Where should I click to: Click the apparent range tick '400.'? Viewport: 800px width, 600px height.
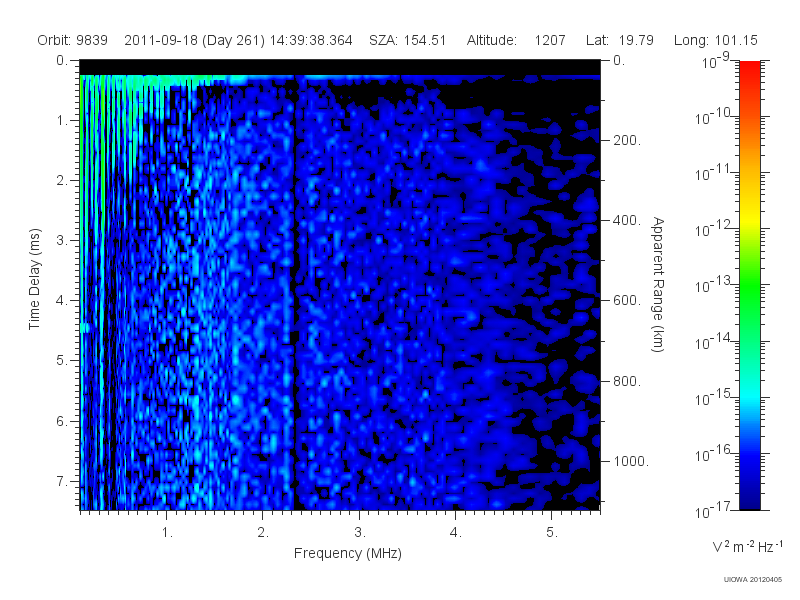coord(627,220)
